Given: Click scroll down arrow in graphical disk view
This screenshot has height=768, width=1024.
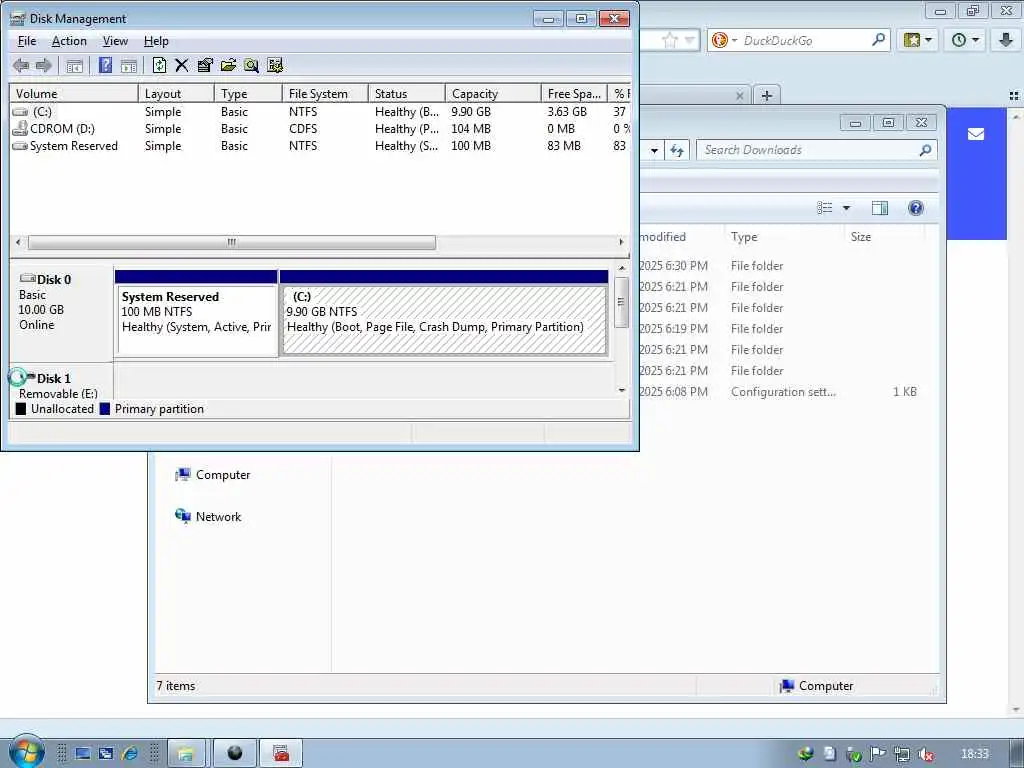Looking at the screenshot, I should (622, 390).
